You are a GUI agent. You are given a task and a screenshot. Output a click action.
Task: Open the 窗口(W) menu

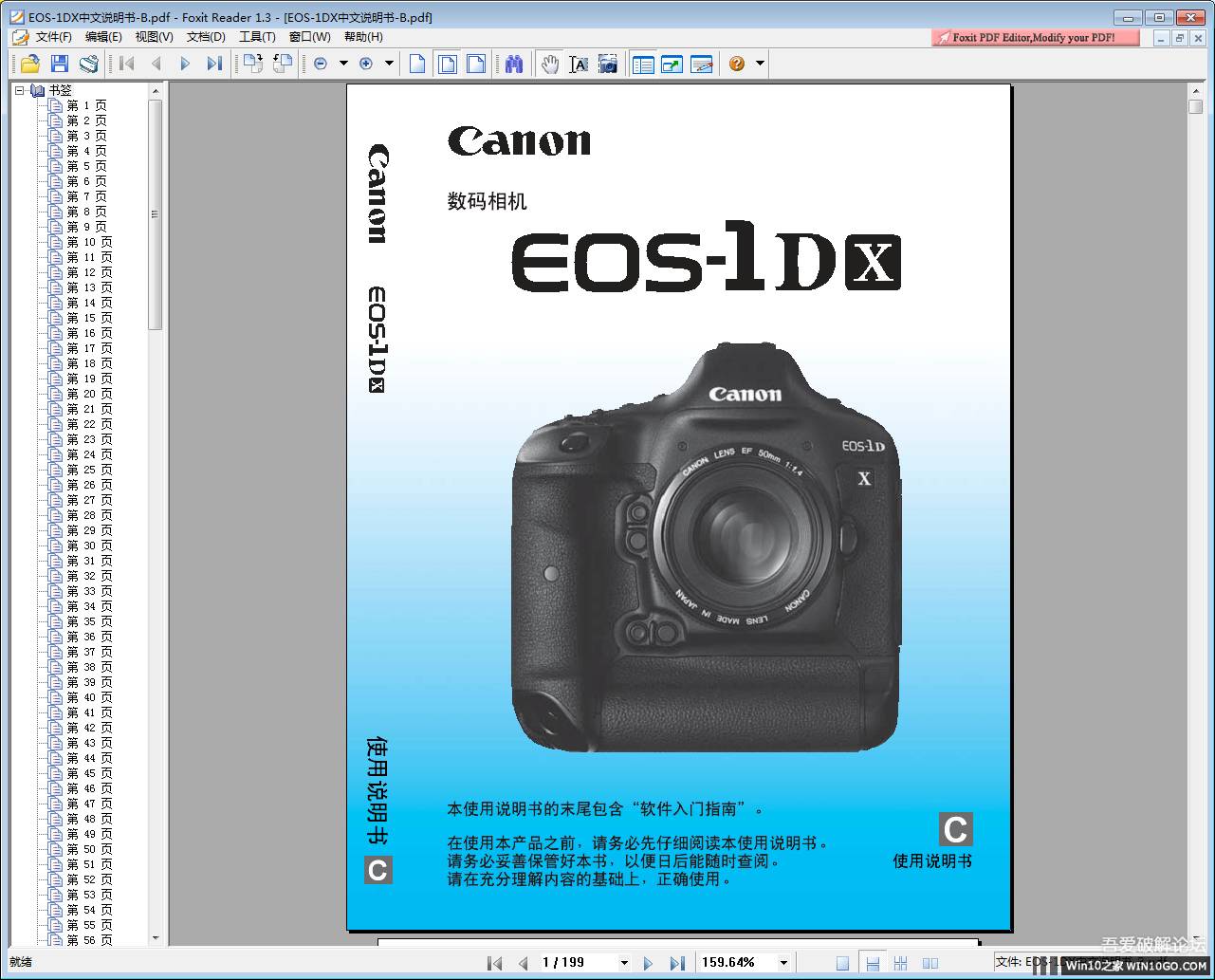coord(310,37)
